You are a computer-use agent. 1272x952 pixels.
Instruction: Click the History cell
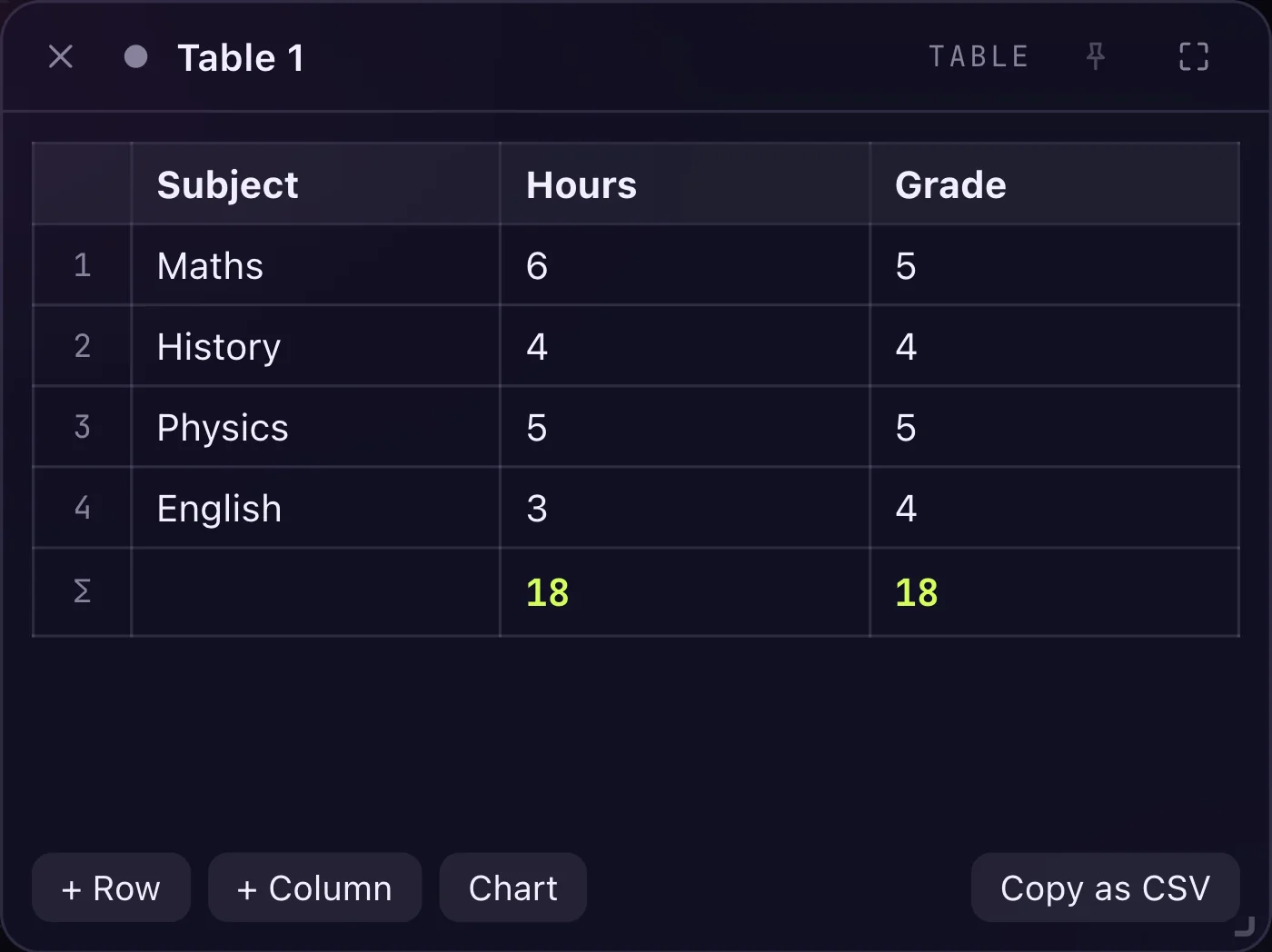(316, 346)
